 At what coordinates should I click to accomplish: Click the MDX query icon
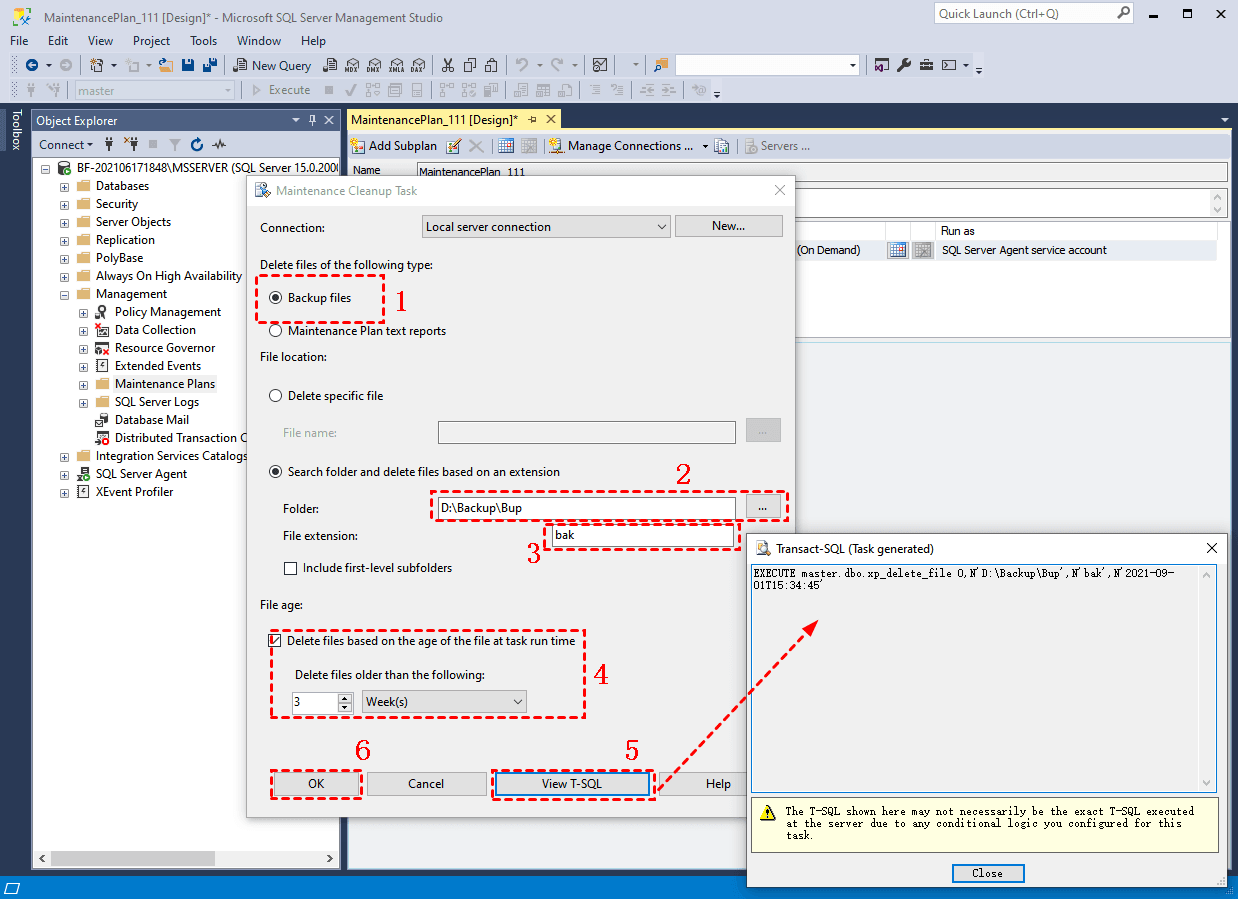click(351, 65)
